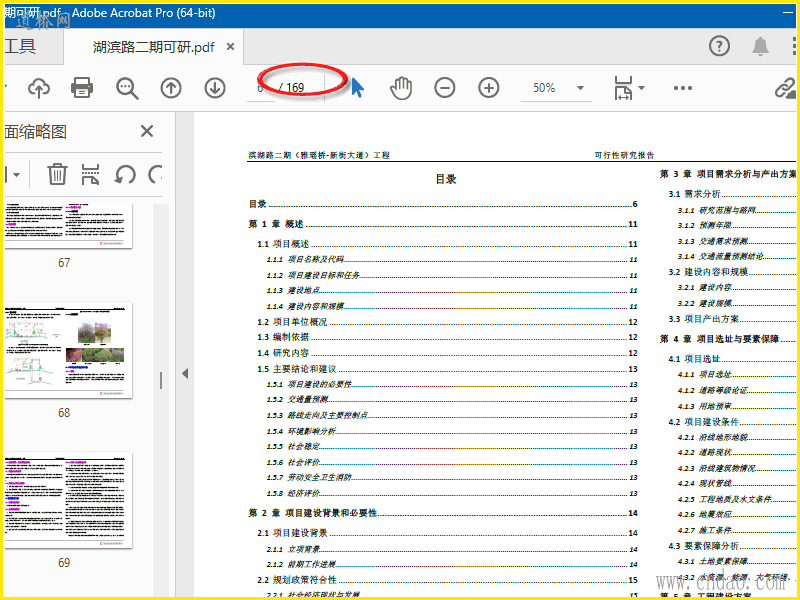Expand fit page options dropdown arrow
Viewport: 800px width, 600px height.
point(642,88)
